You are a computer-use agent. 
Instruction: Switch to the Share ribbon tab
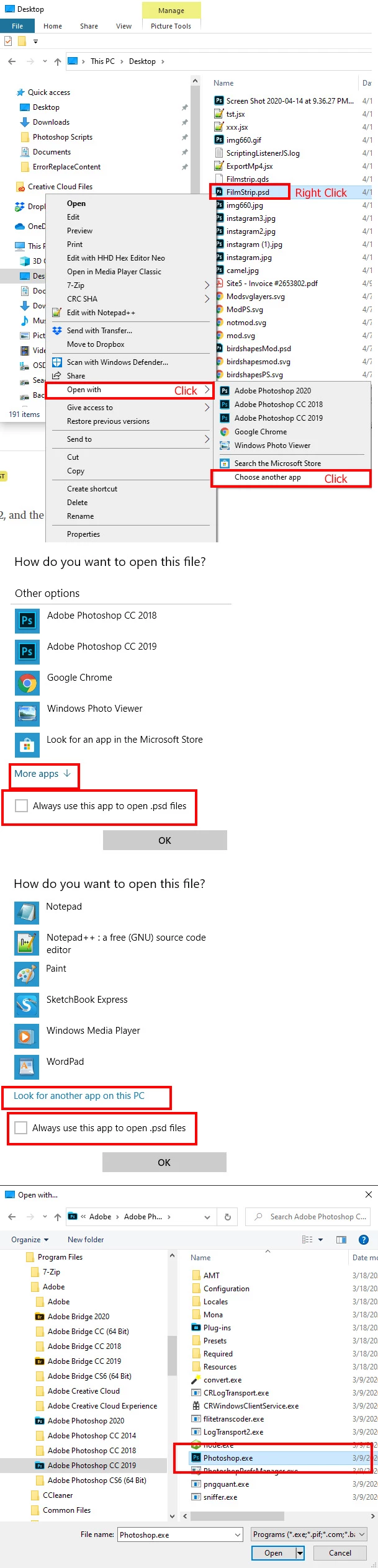tap(89, 26)
